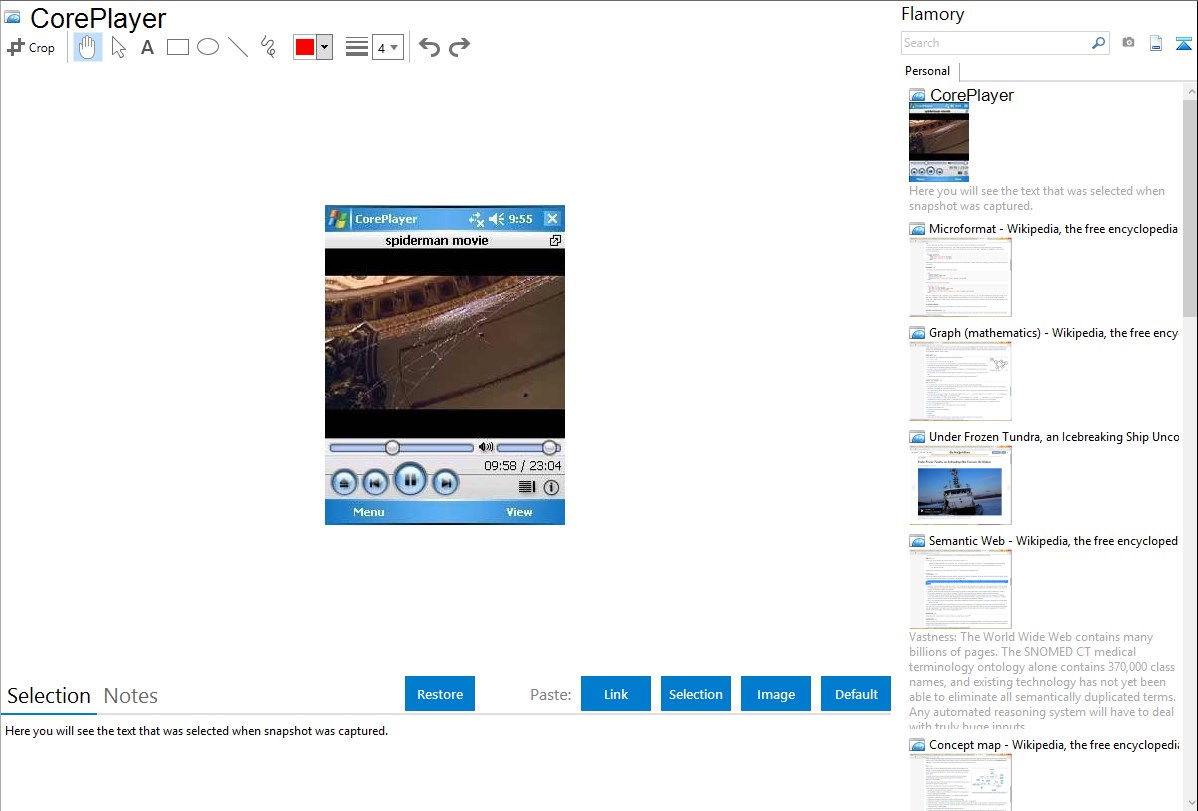Pick the ellipse shape tool
The height and width of the screenshot is (811, 1198).
(208, 47)
